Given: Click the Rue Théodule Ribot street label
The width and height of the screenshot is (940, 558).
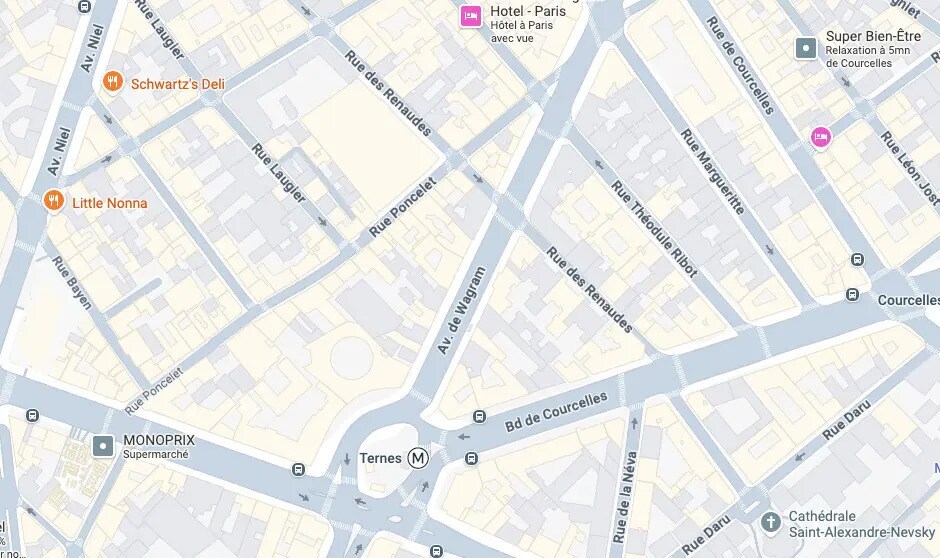Looking at the screenshot, I should tap(654, 229).
